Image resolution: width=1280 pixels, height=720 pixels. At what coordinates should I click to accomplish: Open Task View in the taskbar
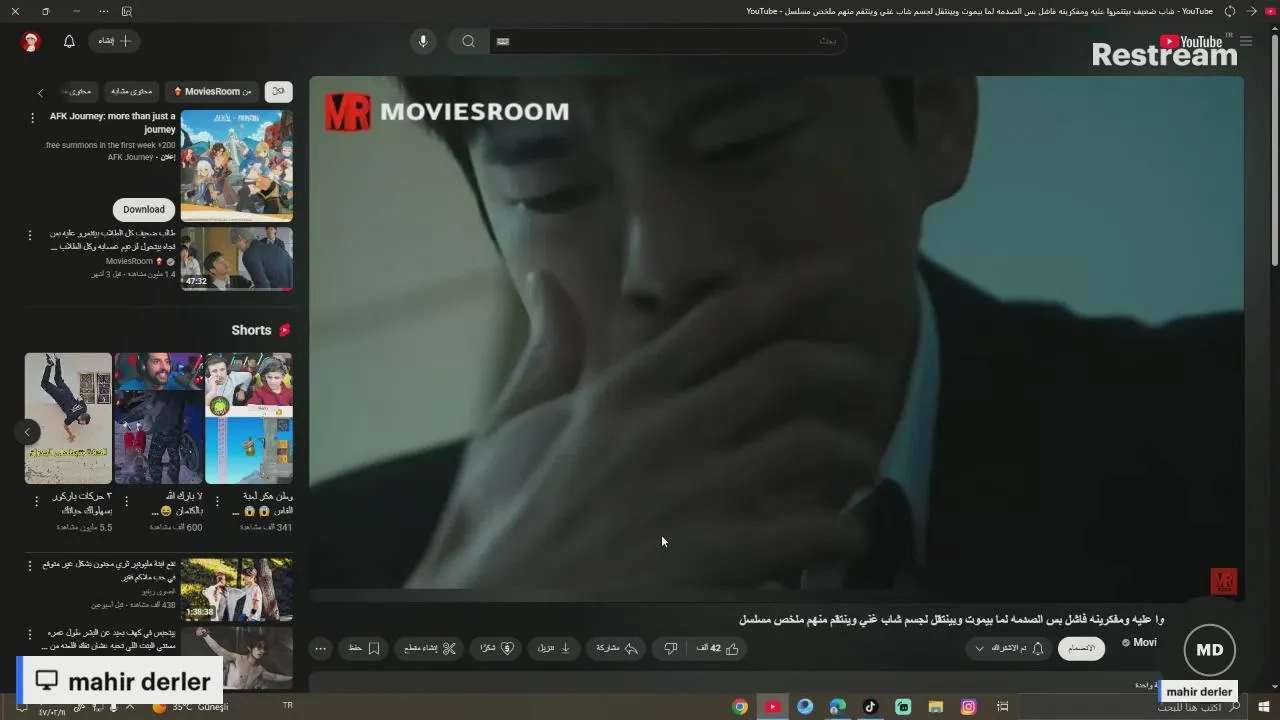tap(1002, 707)
